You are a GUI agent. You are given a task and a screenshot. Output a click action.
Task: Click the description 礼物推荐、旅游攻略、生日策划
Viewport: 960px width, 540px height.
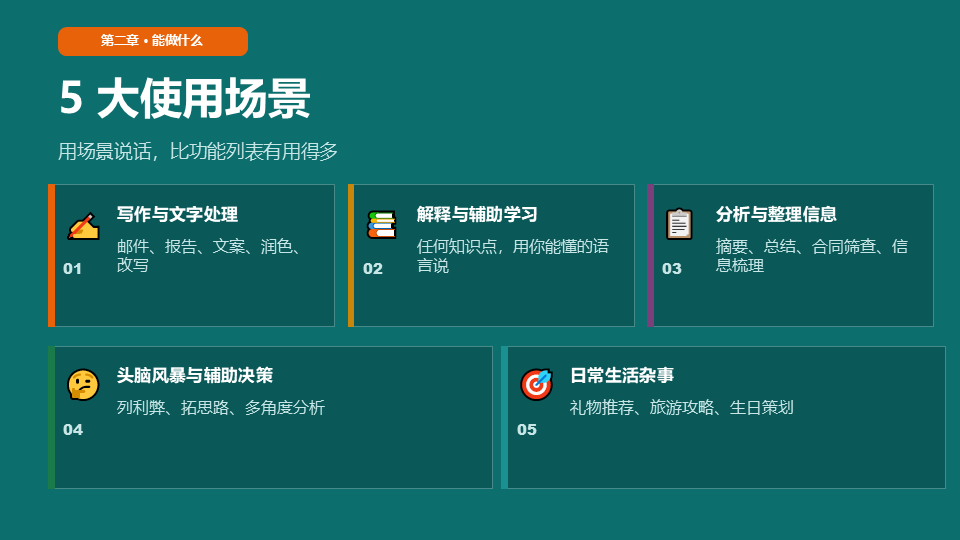[681, 407]
